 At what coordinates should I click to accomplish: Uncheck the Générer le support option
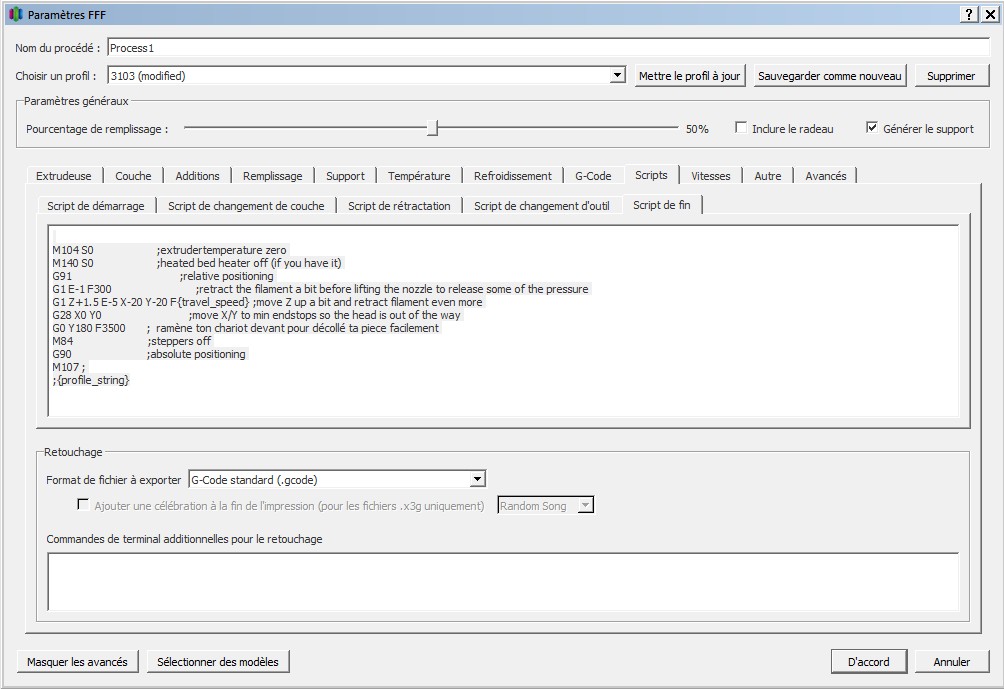click(872, 128)
